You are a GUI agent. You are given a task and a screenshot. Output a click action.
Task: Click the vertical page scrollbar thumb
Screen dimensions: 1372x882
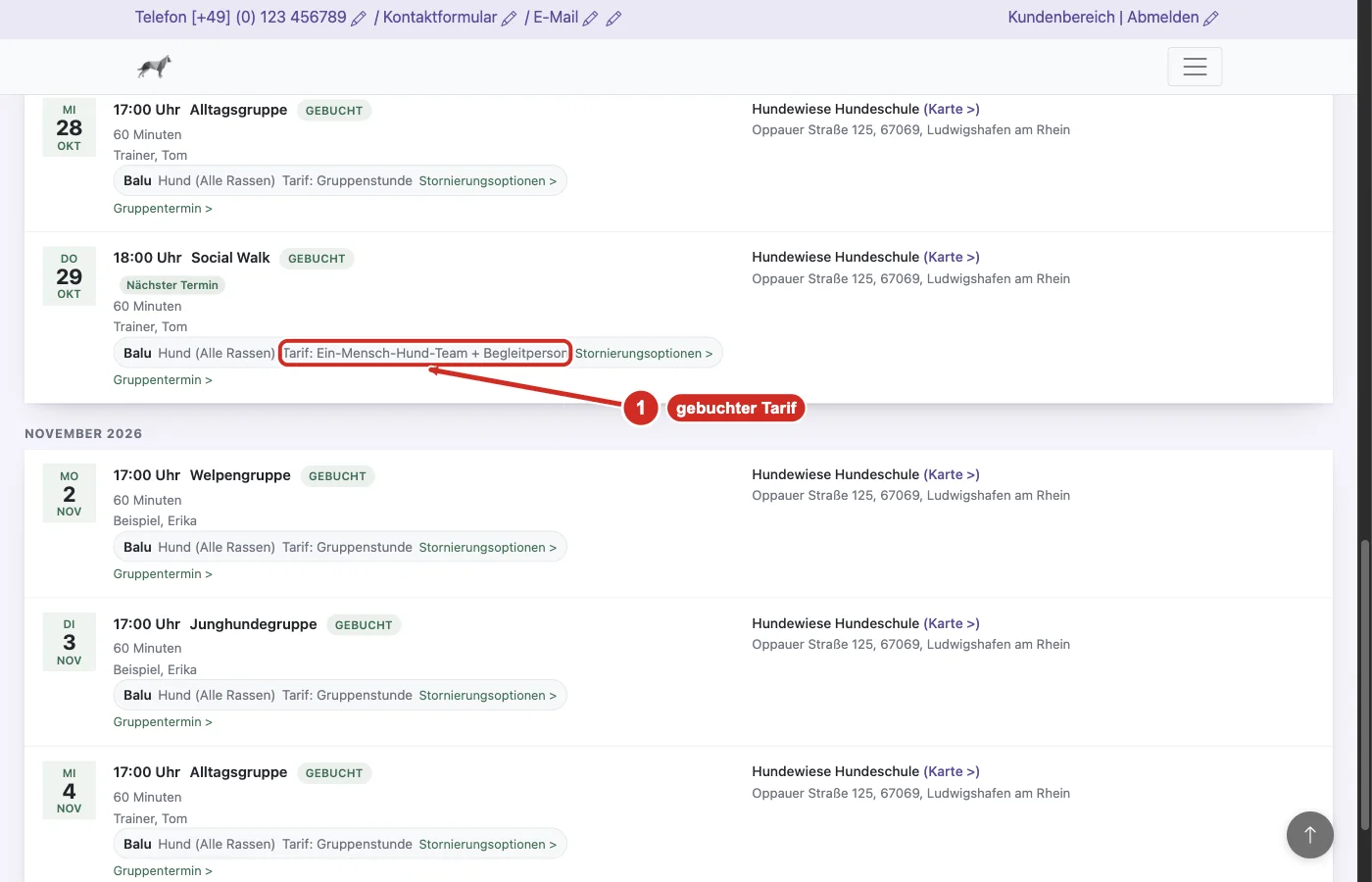(x=1364, y=686)
